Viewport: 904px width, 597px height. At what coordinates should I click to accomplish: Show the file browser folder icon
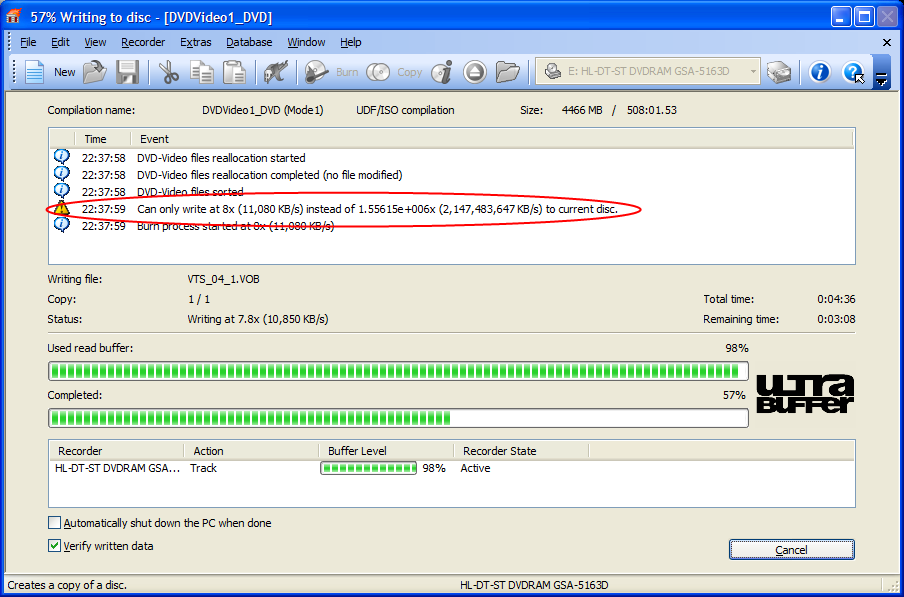point(507,72)
